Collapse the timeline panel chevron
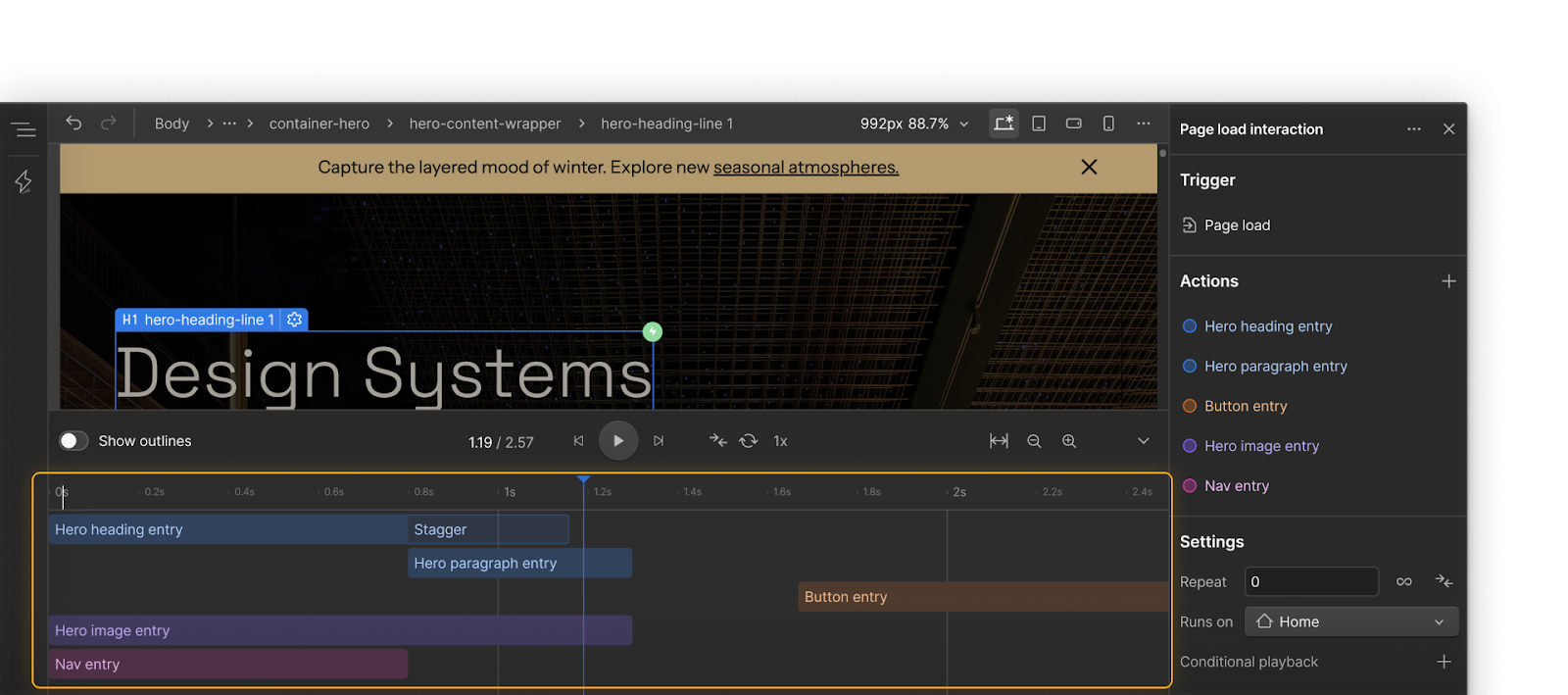1568x695 pixels. [x=1143, y=441]
